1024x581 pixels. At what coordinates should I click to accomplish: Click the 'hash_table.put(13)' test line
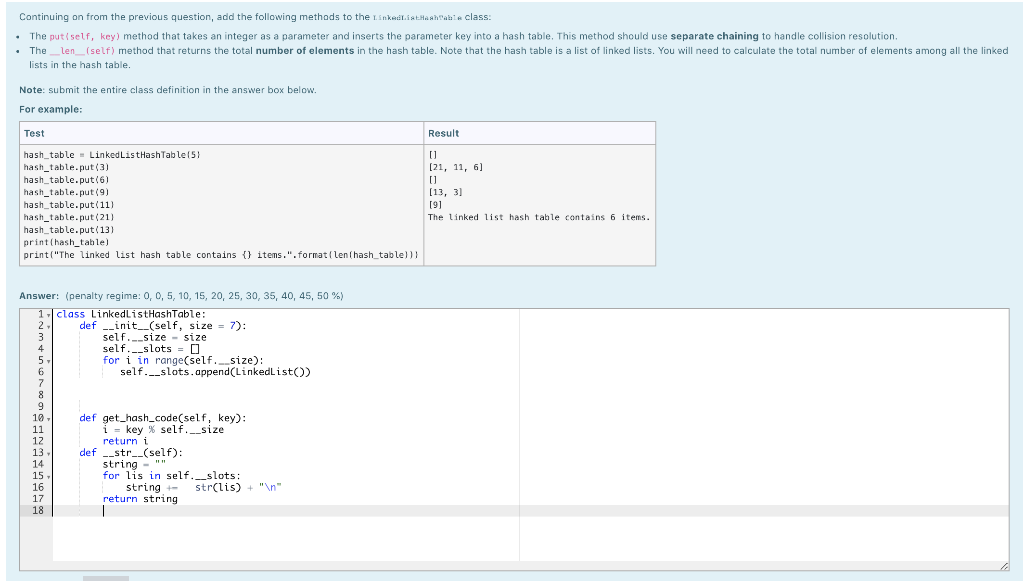(x=69, y=230)
